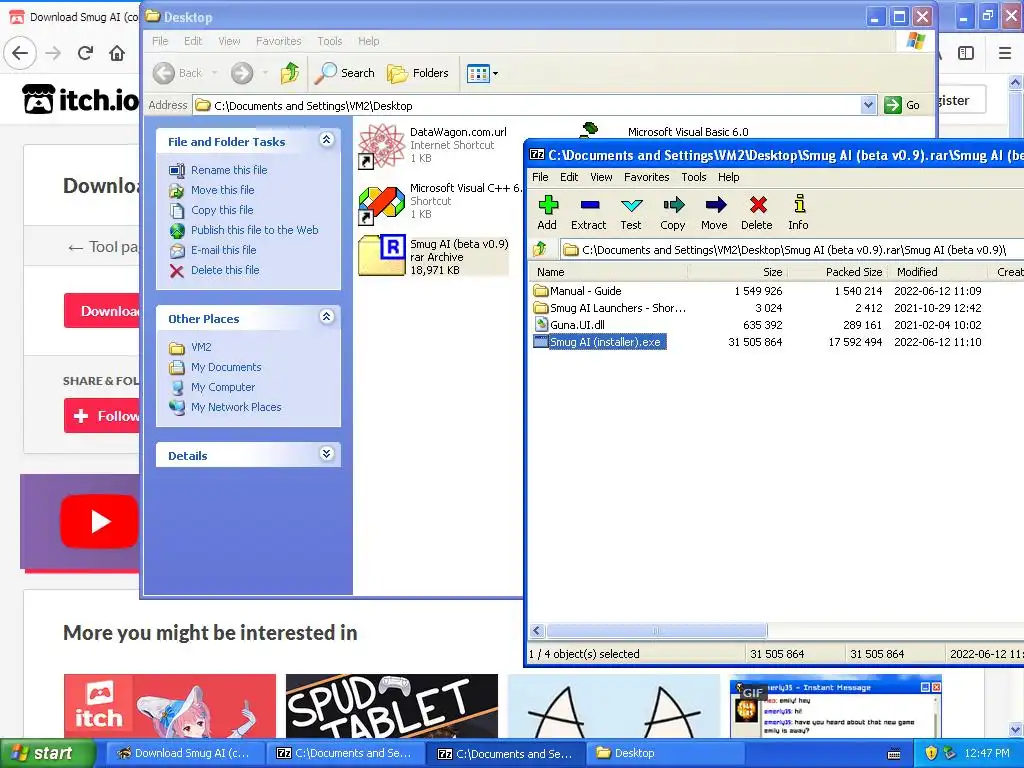The width and height of the screenshot is (1024, 768).
Task: Select the Smug AI (beta v0.9) rar archive
Action: tap(434, 257)
